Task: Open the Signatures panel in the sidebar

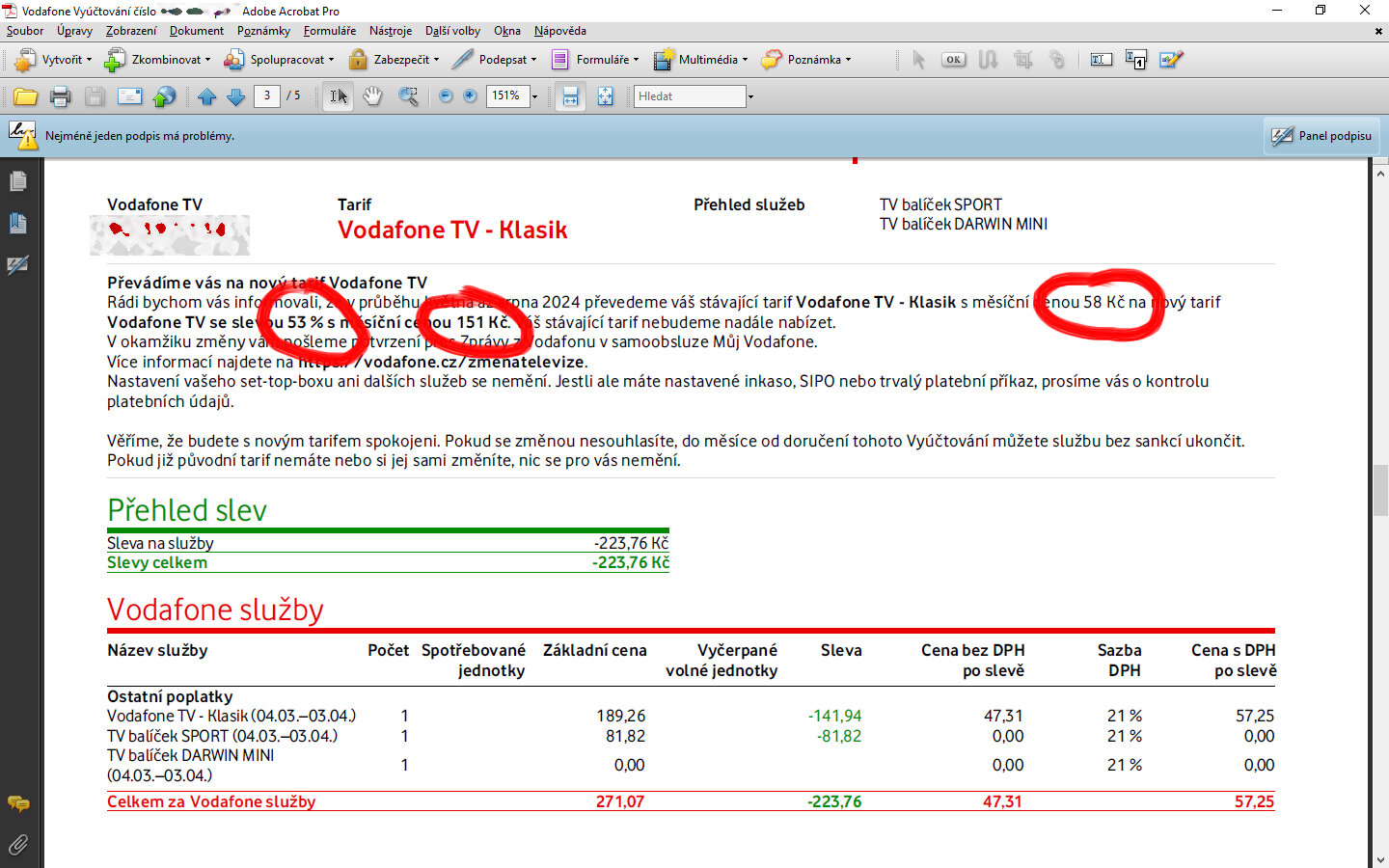Action: tap(17, 265)
